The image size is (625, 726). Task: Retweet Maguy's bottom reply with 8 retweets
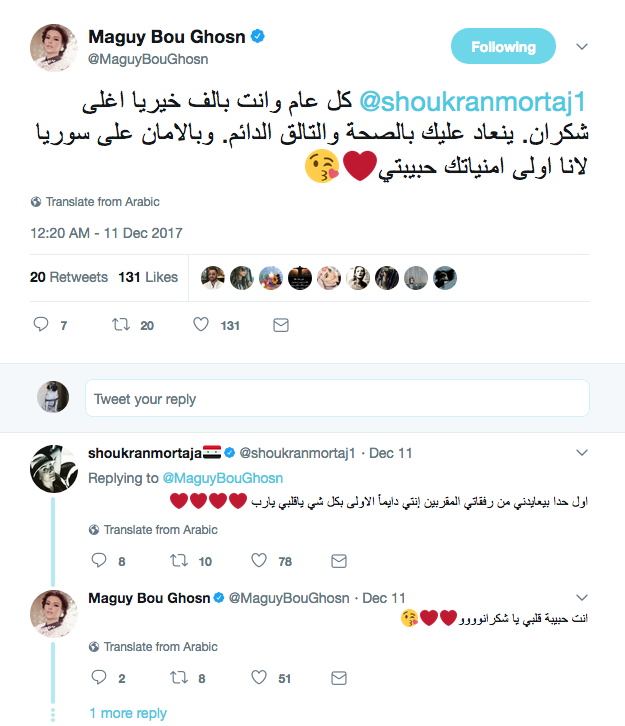click(177, 678)
